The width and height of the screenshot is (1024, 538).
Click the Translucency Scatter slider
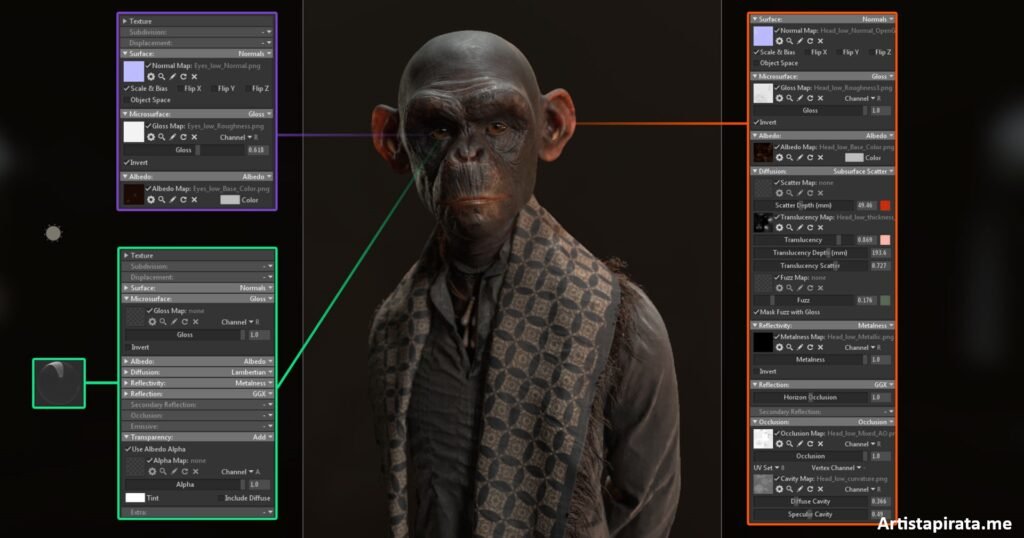tap(810, 266)
